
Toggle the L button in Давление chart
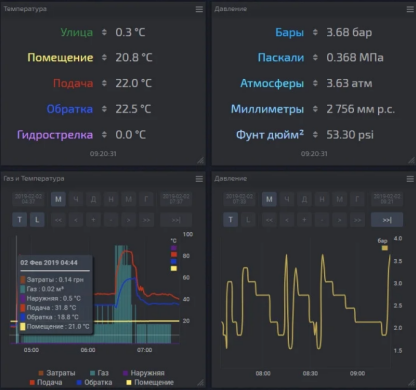[x=248, y=220]
